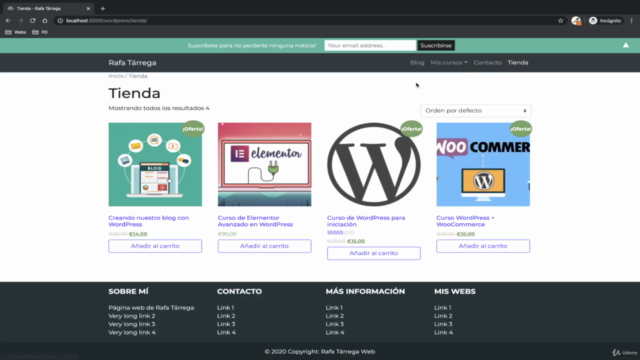The width and height of the screenshot is (640, 360).
Task: Open a new browser tab
Action: 102,8
